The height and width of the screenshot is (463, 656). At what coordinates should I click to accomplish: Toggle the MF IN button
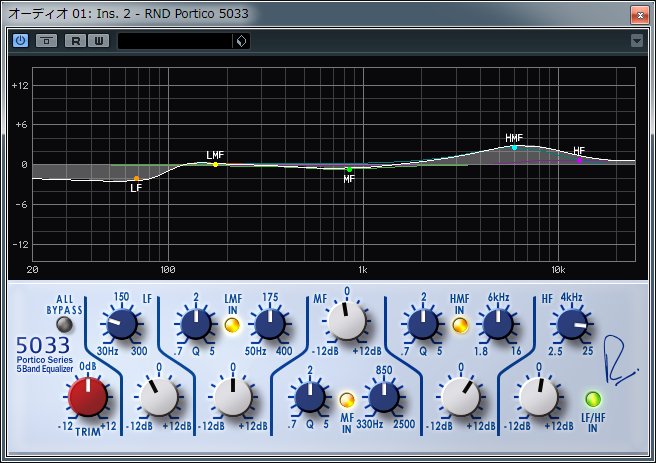(x=347, y=400)
